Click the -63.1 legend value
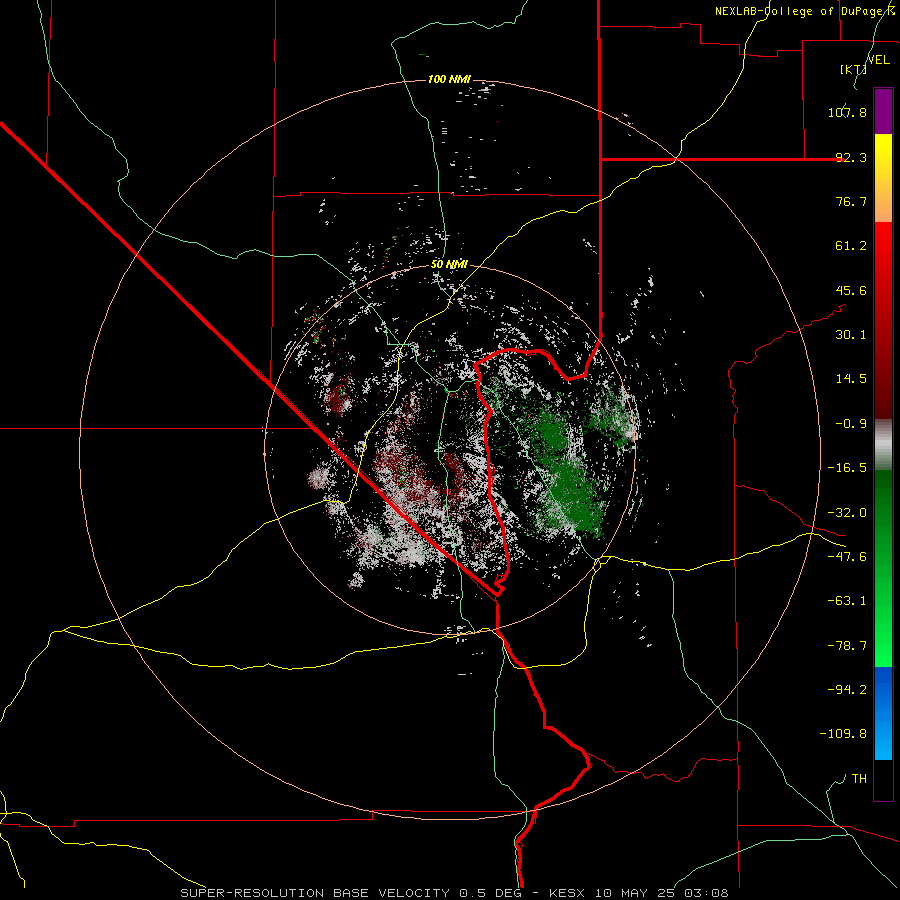Image resolution: width=900 pixels, height=900 pixels. click(x=847, y=601)
